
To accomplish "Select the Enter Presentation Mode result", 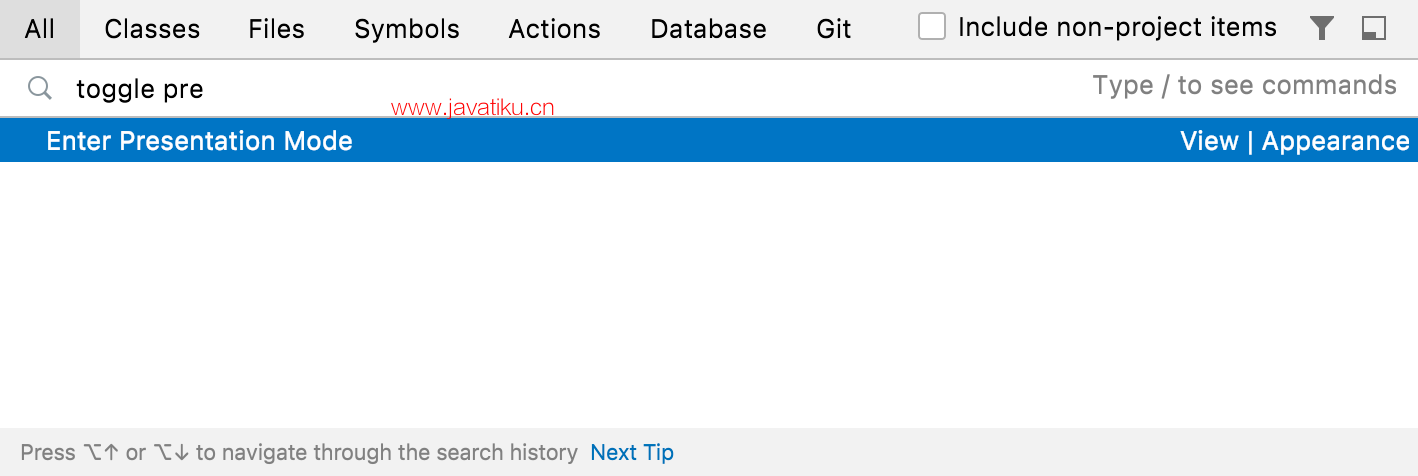I will click(709, 141).
